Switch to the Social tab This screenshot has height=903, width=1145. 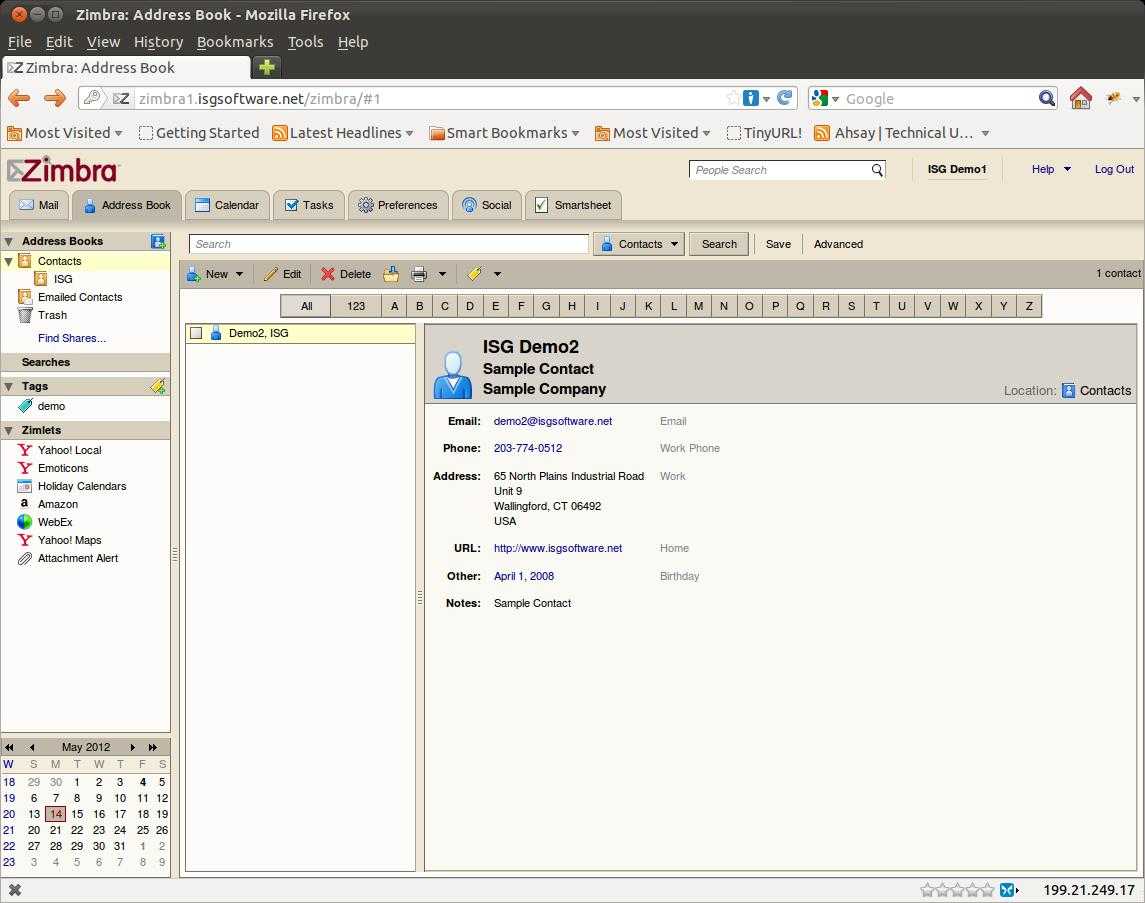coord(487,205)
